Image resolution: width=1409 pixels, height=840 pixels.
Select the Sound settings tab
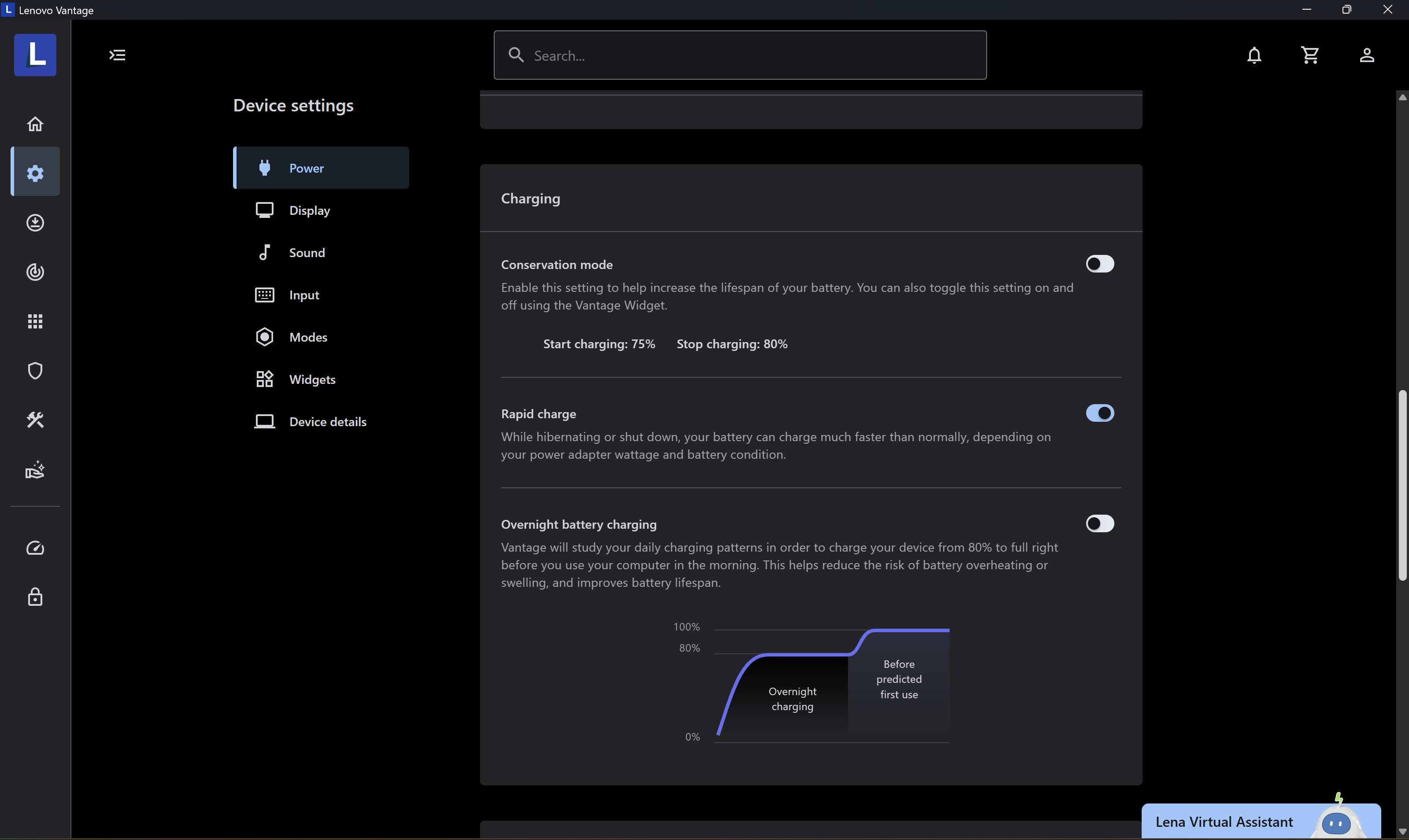point(307,252)
